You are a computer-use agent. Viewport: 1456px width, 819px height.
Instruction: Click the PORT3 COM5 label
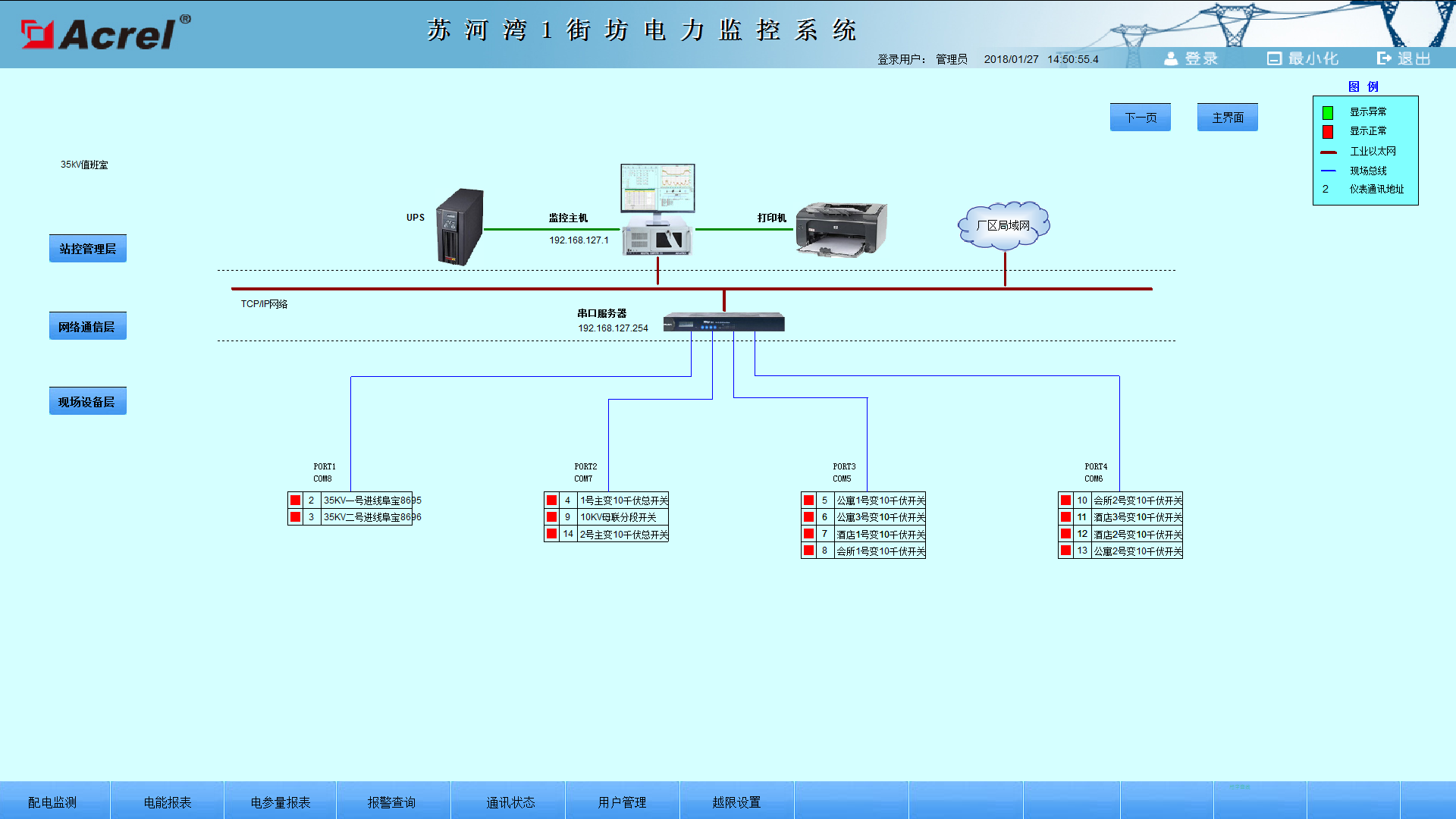point(843,472)
